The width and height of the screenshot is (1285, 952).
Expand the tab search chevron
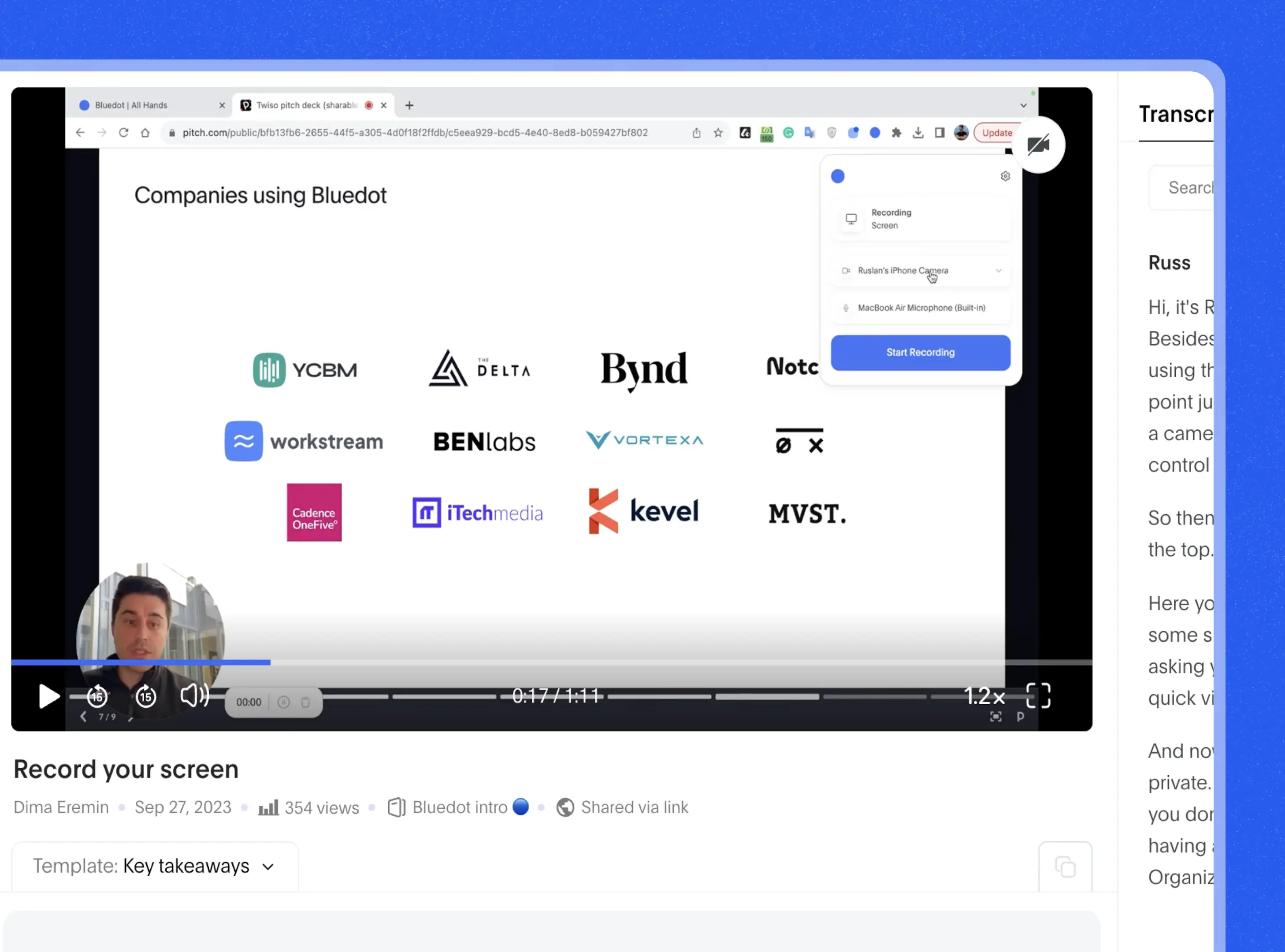click(x=1023, y=105)
